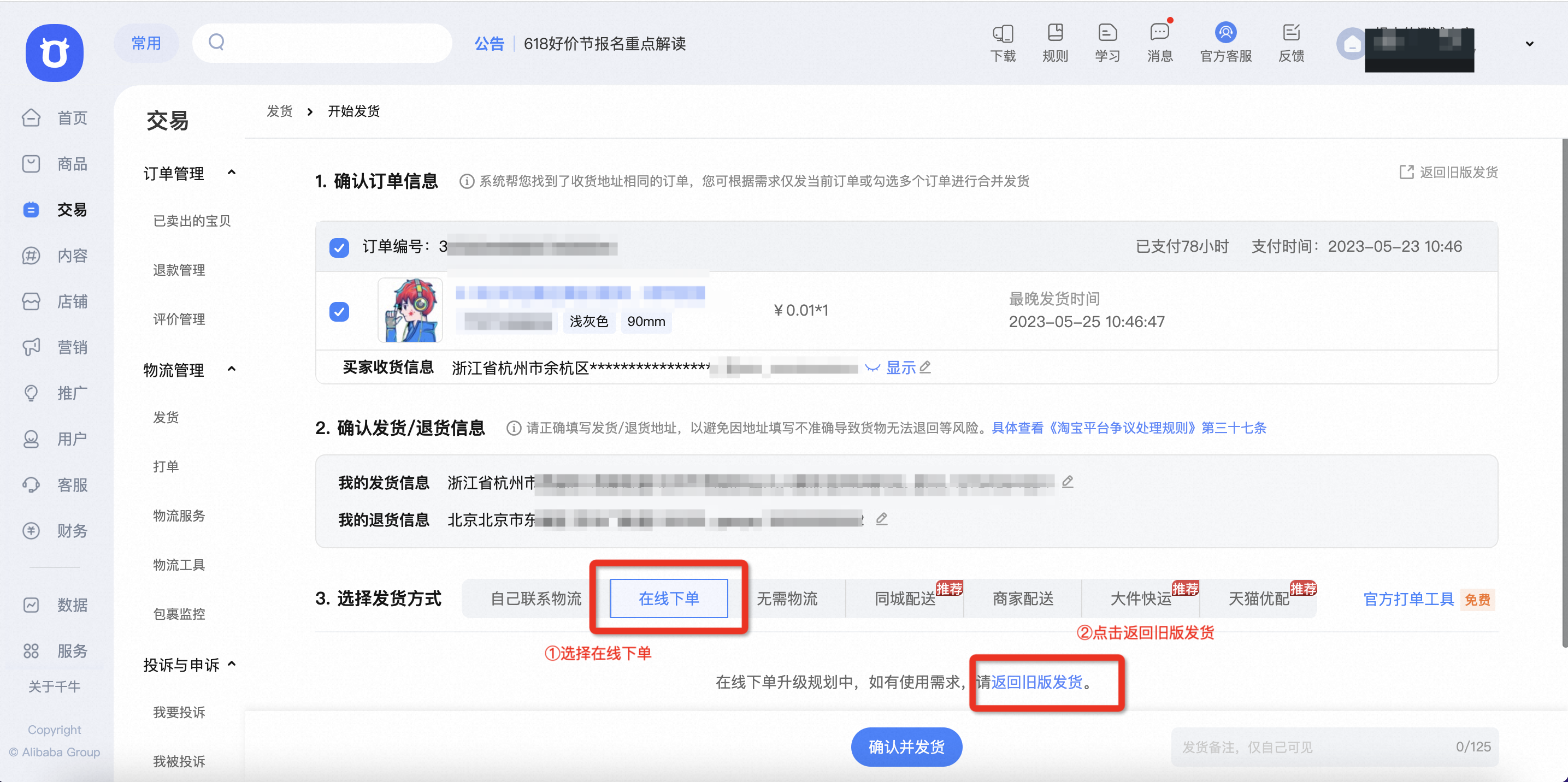The height and width of the screenshot is (782, 1568).
Task: Open 物流工具 menu item
Action: click(x=179, y=565)
